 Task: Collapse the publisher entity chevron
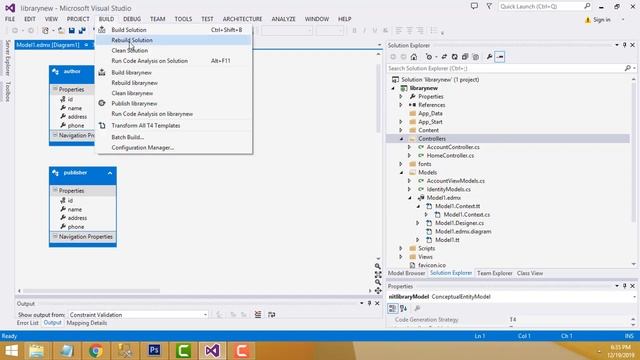click(x=110, y=173)
